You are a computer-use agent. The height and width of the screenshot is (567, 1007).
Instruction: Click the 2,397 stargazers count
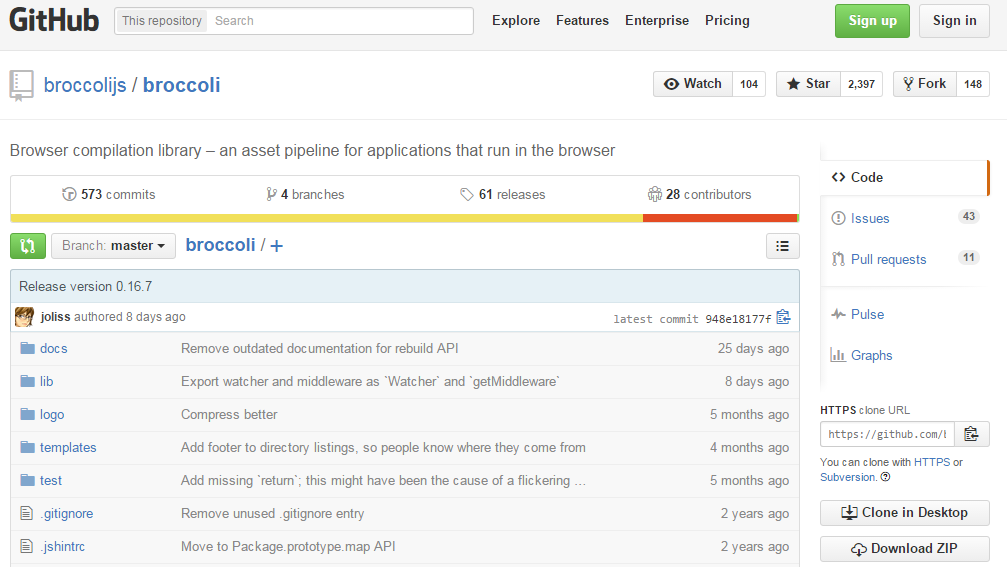pyautogui.click(x=861, y=84)
